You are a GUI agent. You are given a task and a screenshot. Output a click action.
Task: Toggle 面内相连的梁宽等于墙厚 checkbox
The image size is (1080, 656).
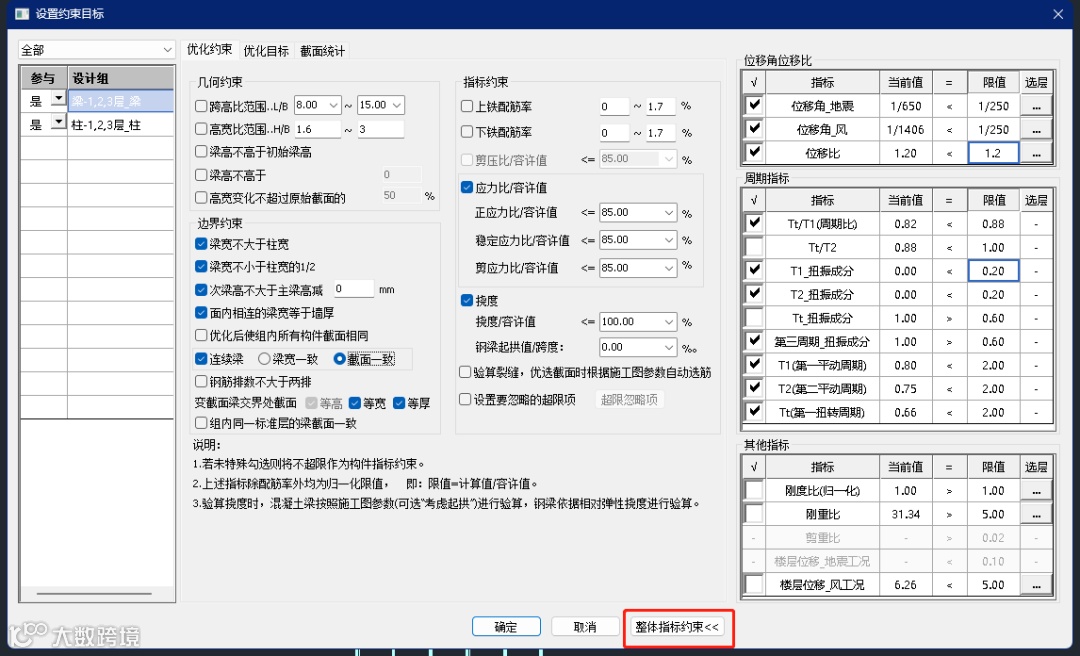(201, 313)
